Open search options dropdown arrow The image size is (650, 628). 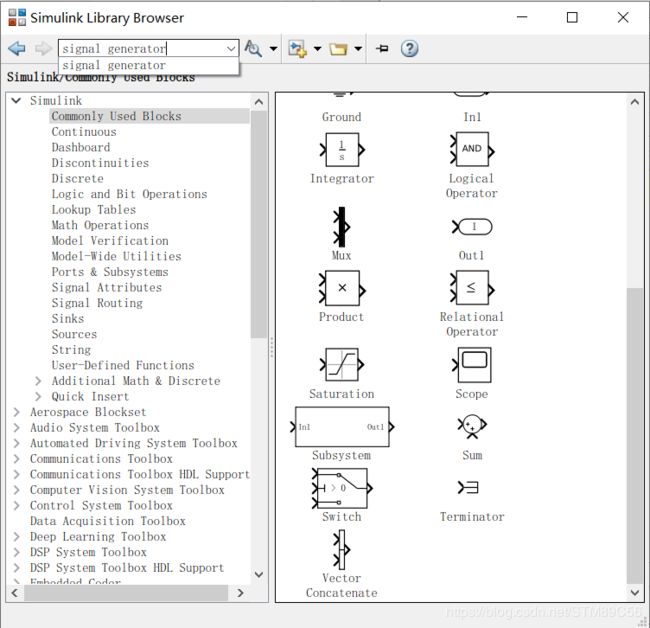(x=273, y=48)
